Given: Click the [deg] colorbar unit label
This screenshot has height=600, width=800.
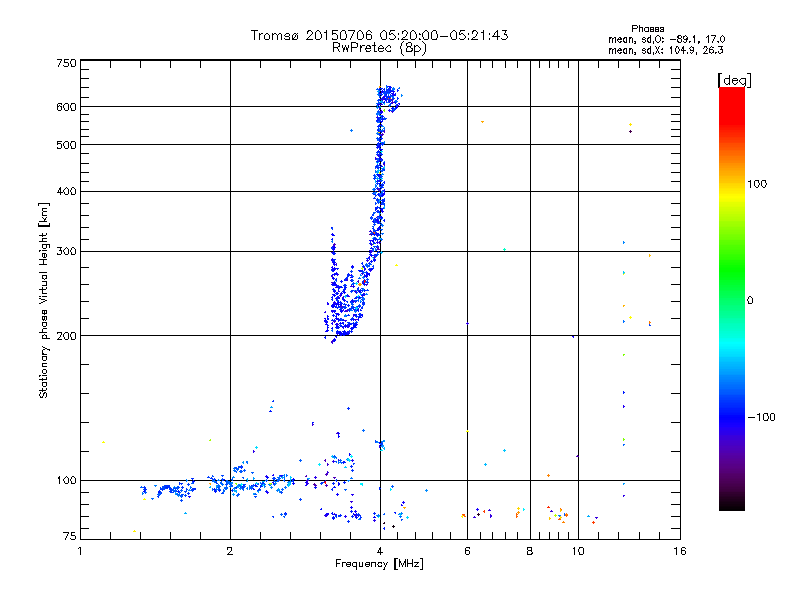Looking at the screenshot, I should [734, 80].
